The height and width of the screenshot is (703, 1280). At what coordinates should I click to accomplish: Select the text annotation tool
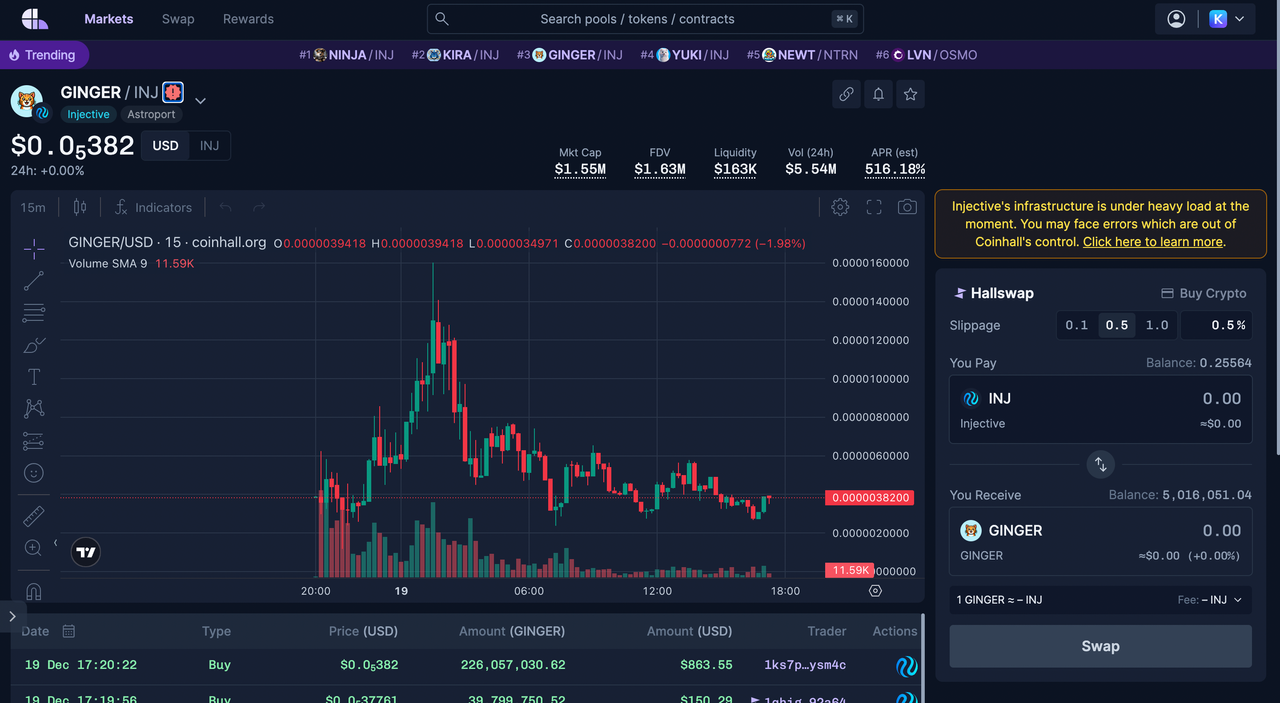[x=34, y=377]
